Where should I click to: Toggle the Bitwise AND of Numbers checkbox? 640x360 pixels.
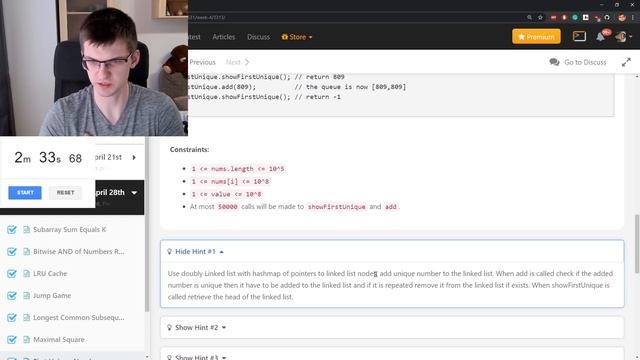point(12,251)
